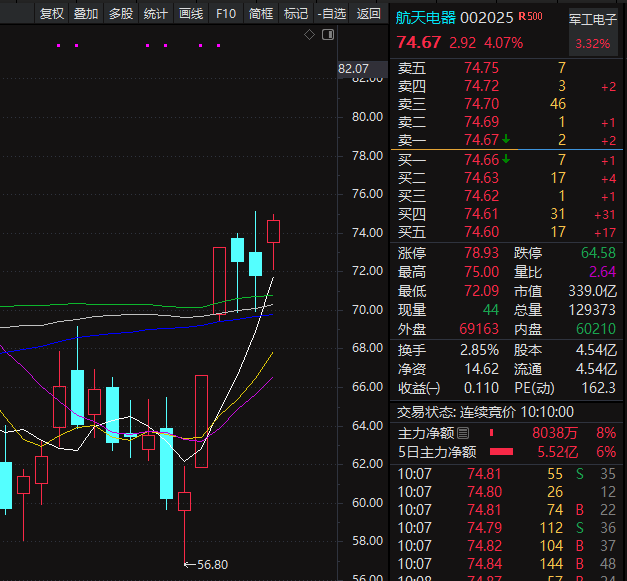
Task: Select the 买一 price 74.66
Action: tap(481, 160)
